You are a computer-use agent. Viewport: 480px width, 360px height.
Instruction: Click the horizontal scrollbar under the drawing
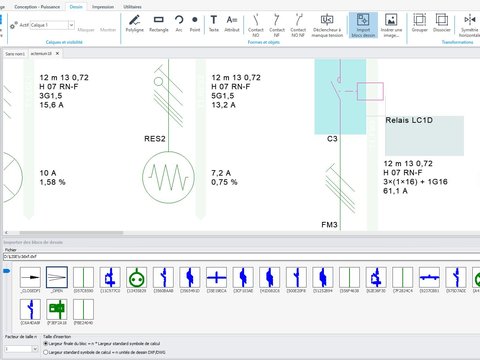tap(71, 233)
